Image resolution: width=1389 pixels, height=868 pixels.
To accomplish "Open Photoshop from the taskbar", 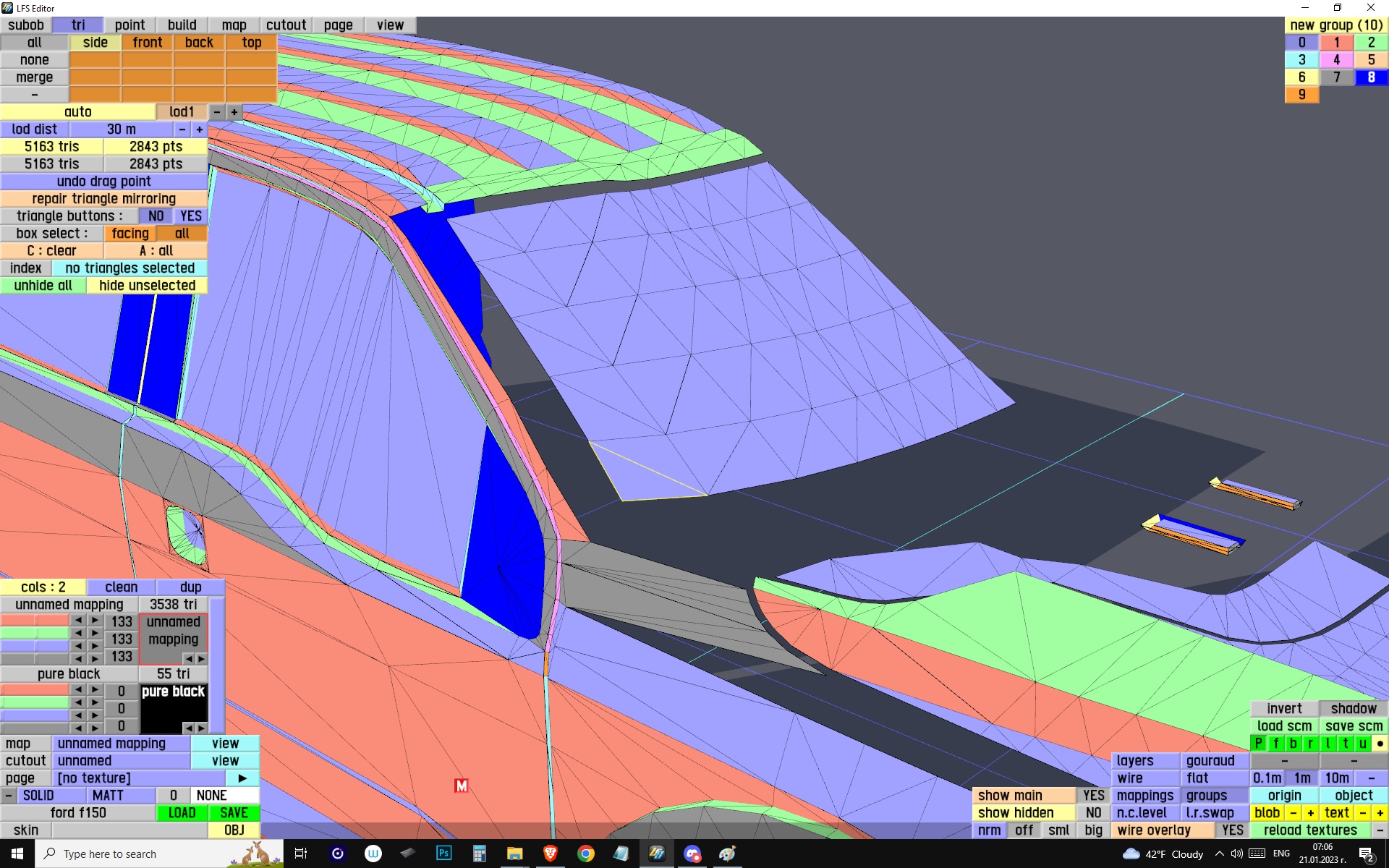I will click(x=443, y=854).
